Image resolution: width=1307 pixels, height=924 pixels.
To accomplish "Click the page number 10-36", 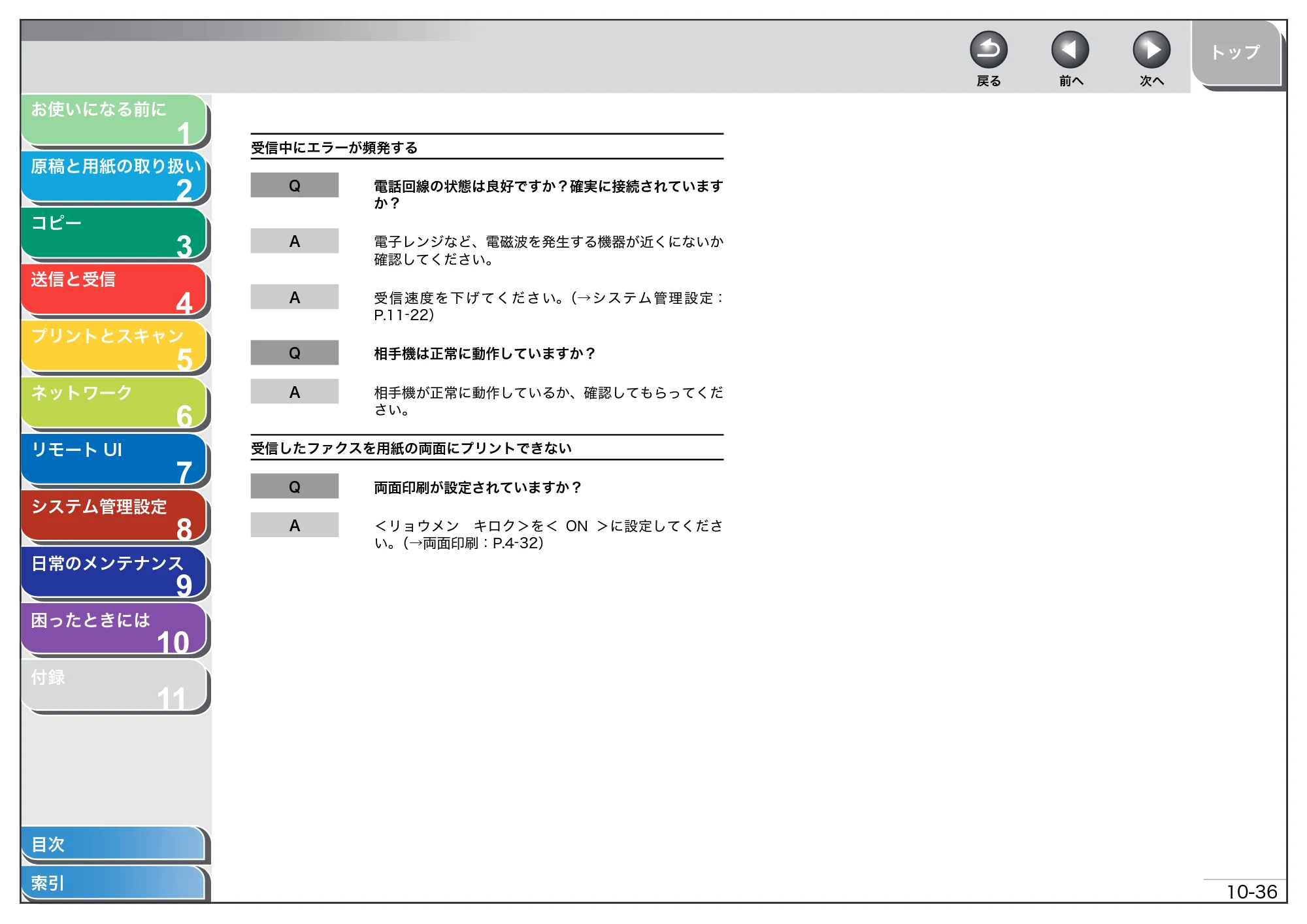I will [x=1251, y=891].
